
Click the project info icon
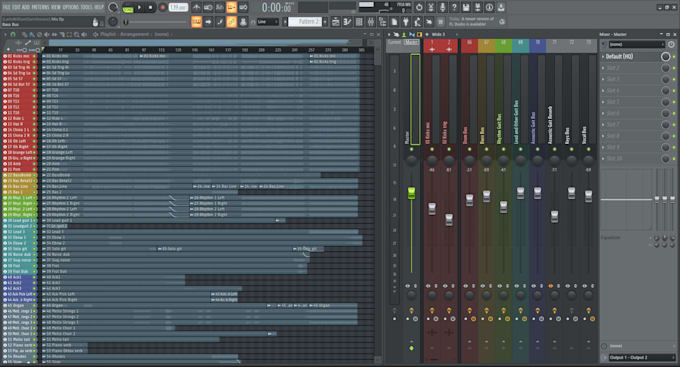(489, 7)
